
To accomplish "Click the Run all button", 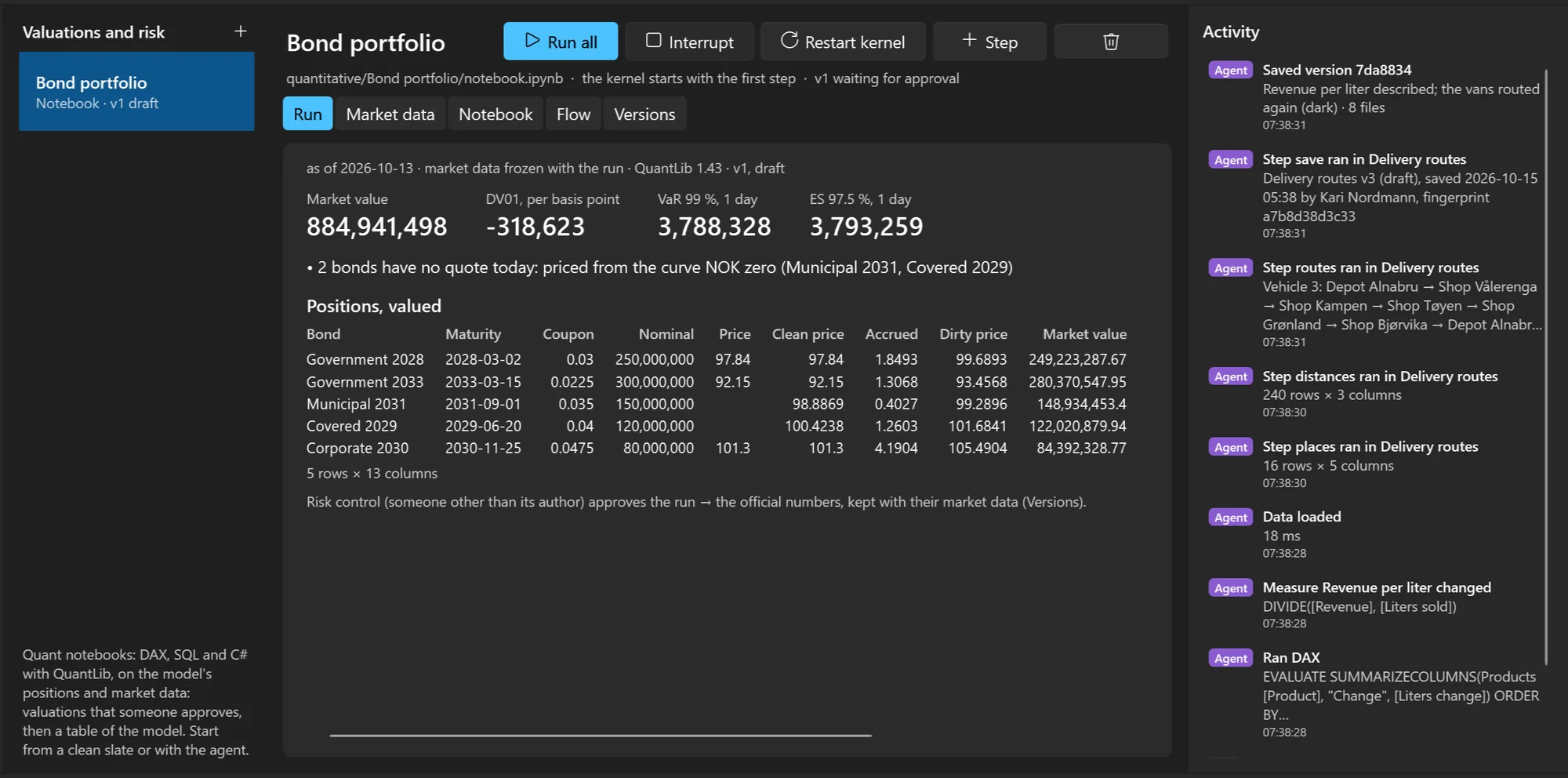I will click(x=561, y=42).
